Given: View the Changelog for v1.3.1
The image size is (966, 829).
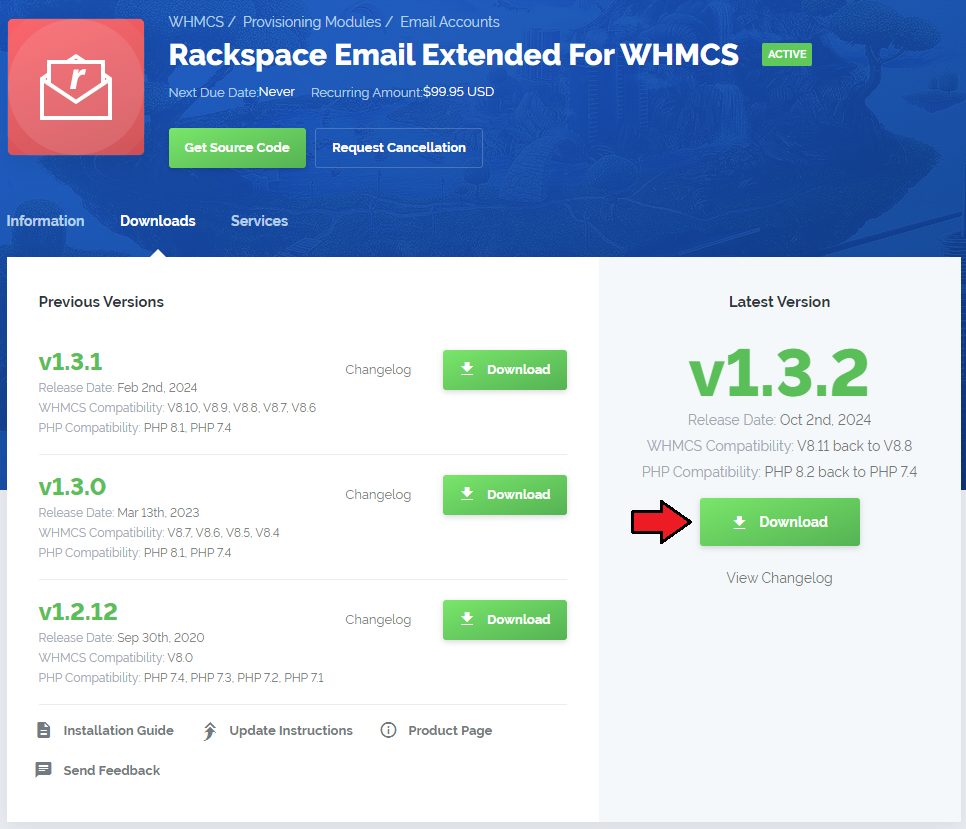Looking at the screenshot, I should [x=378, y=370].
